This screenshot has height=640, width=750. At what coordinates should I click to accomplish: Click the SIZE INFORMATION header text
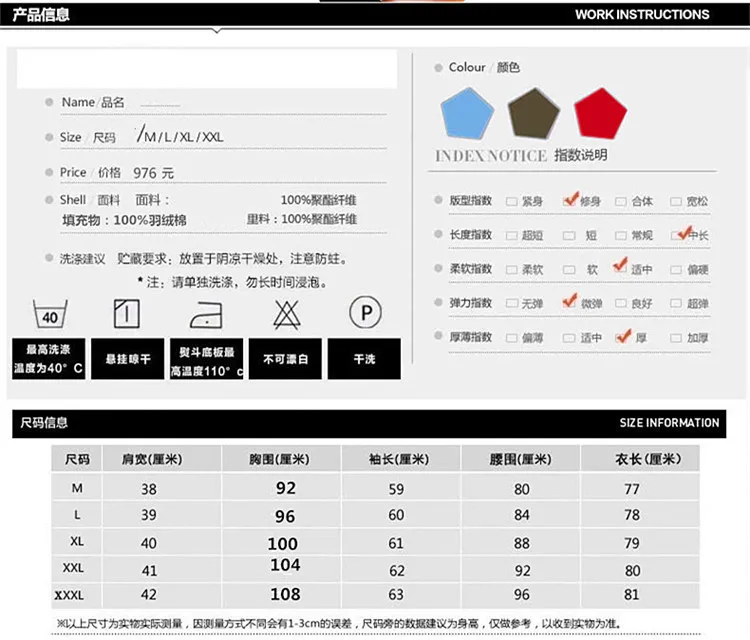[x=669, y=423]
